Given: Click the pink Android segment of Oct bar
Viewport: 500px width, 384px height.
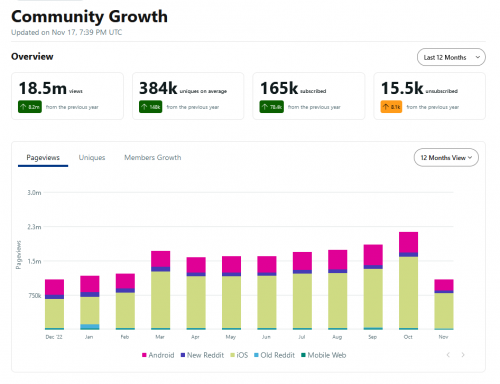Looking at the screenshot, I should [x=408, y=242].
